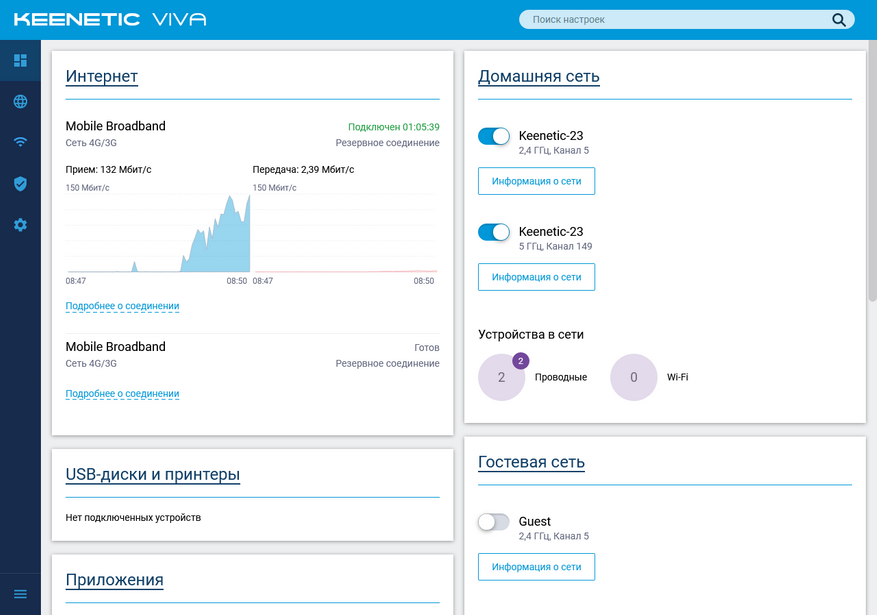Open the dashboard icon in the sidebar
The image size is (877, 615).
click(20, 60)
